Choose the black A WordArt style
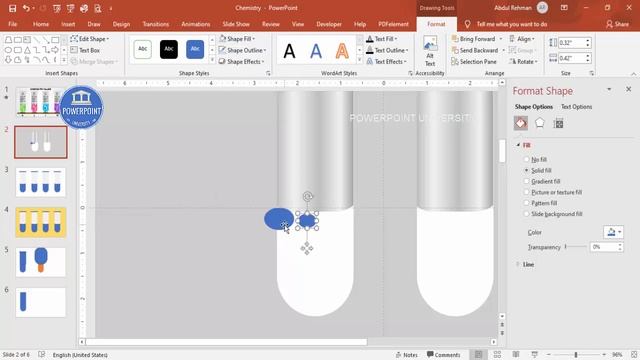The width and height of the screenshot is (640, 360). pyautogui.click(x=289, y=51)
